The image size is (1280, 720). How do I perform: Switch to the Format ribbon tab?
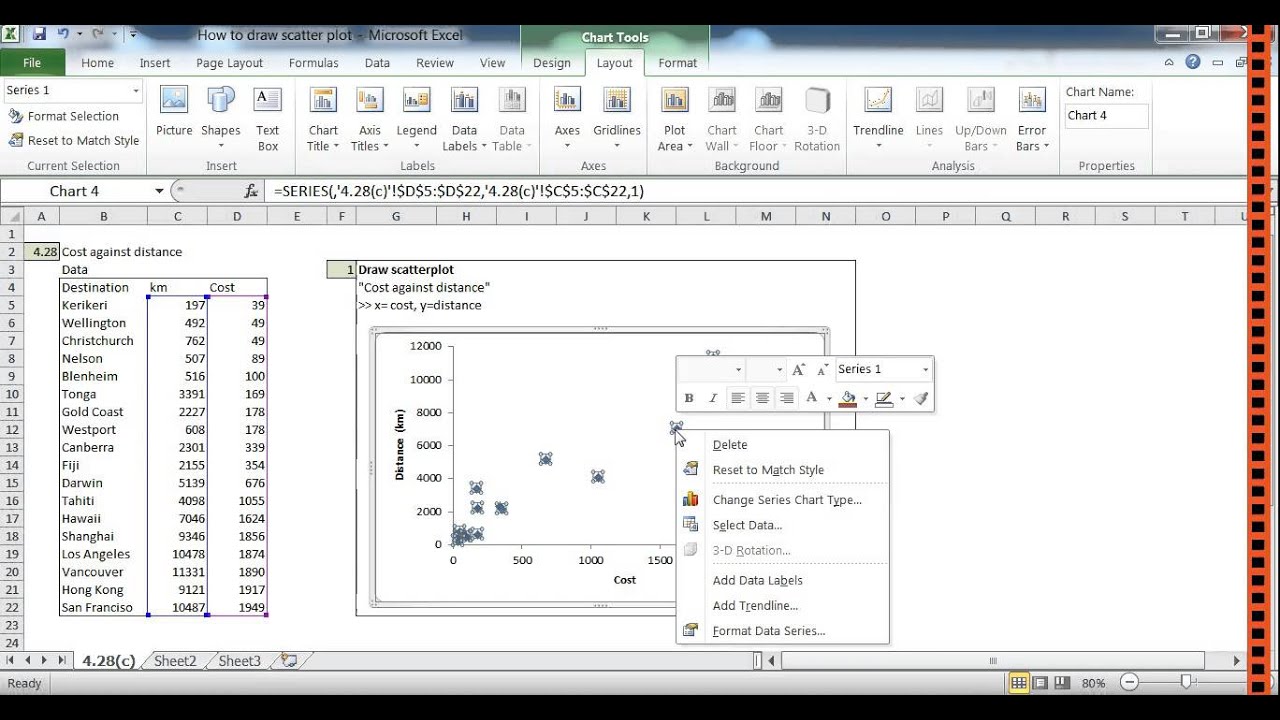[x=677, y=62]
